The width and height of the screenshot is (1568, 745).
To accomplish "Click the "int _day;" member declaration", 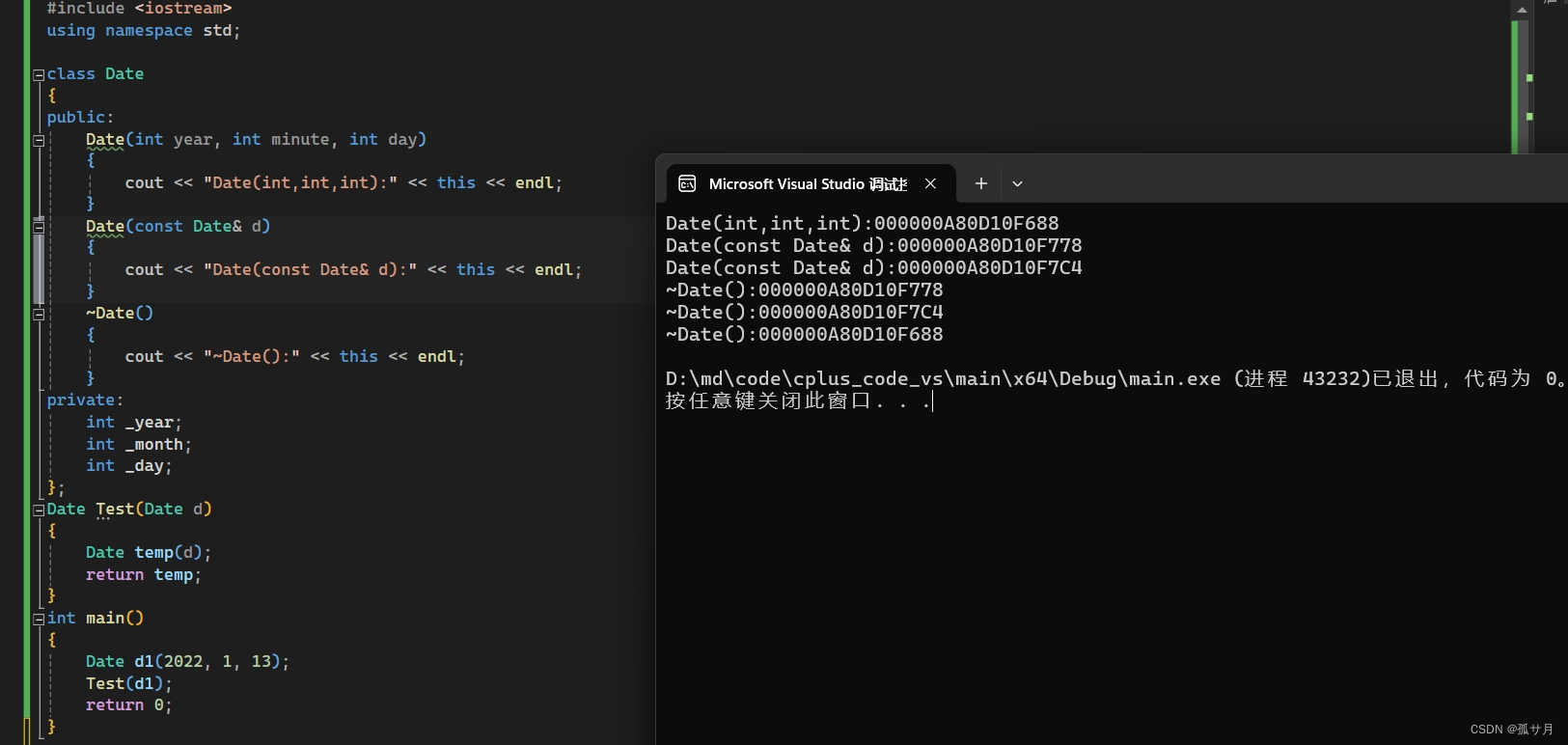I will [128, 466].
